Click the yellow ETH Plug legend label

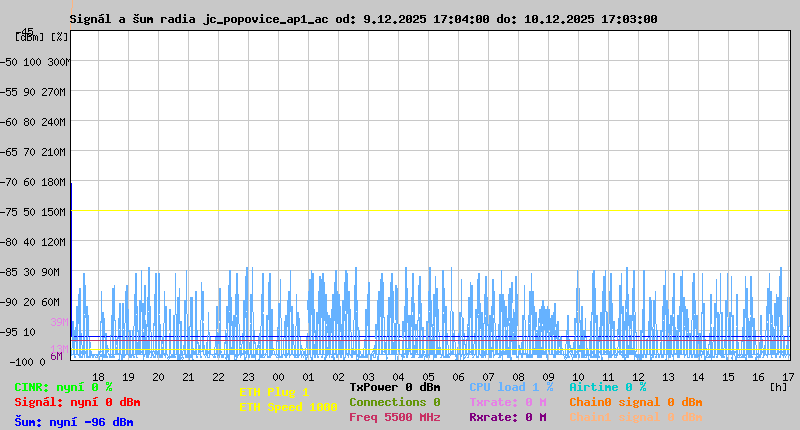pos(274,392)
